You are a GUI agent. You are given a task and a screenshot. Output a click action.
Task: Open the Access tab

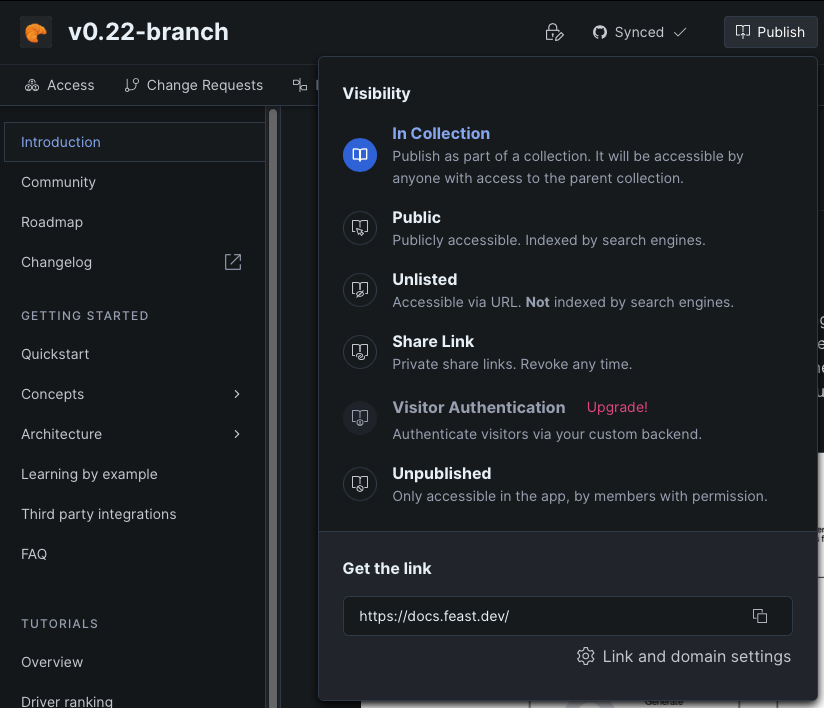tap(60, 85)
